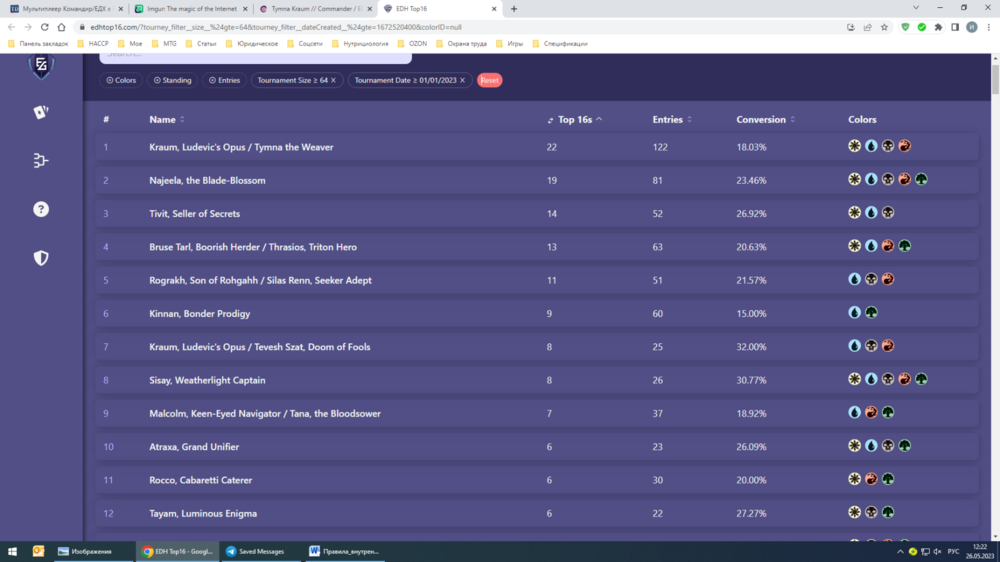The height and width of the screenshot is (562, 1000).
Task: Remove the Tournament Date ≥ 01/01/2023 filter
Action: pyautogui.click(x=462, y=80)
